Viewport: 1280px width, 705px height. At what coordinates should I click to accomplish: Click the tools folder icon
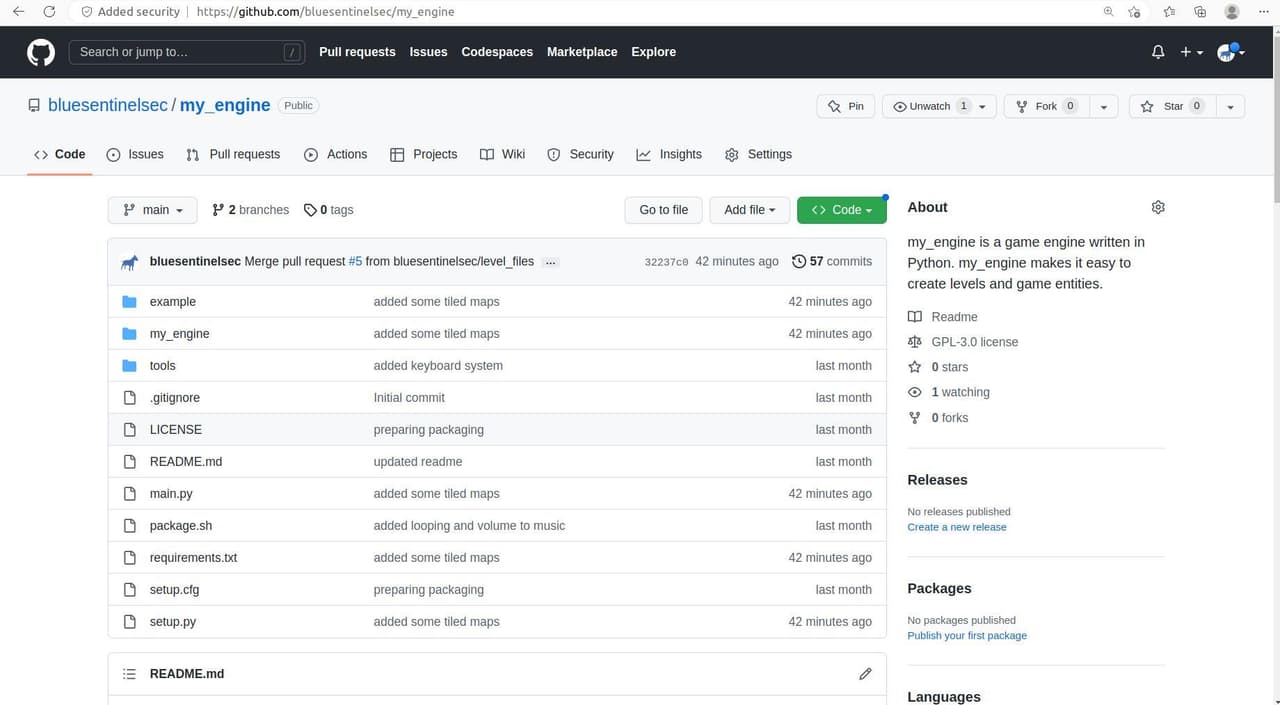point(129,366)
